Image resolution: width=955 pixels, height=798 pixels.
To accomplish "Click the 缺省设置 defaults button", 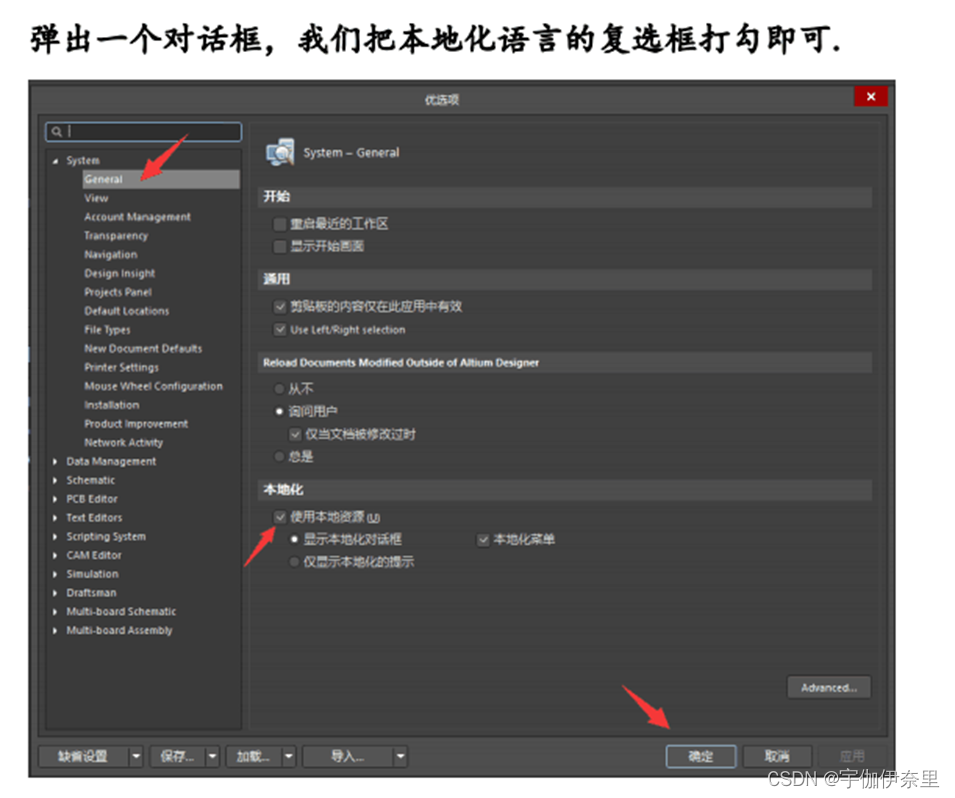I will pyautogui.click(x=83, y=757).
